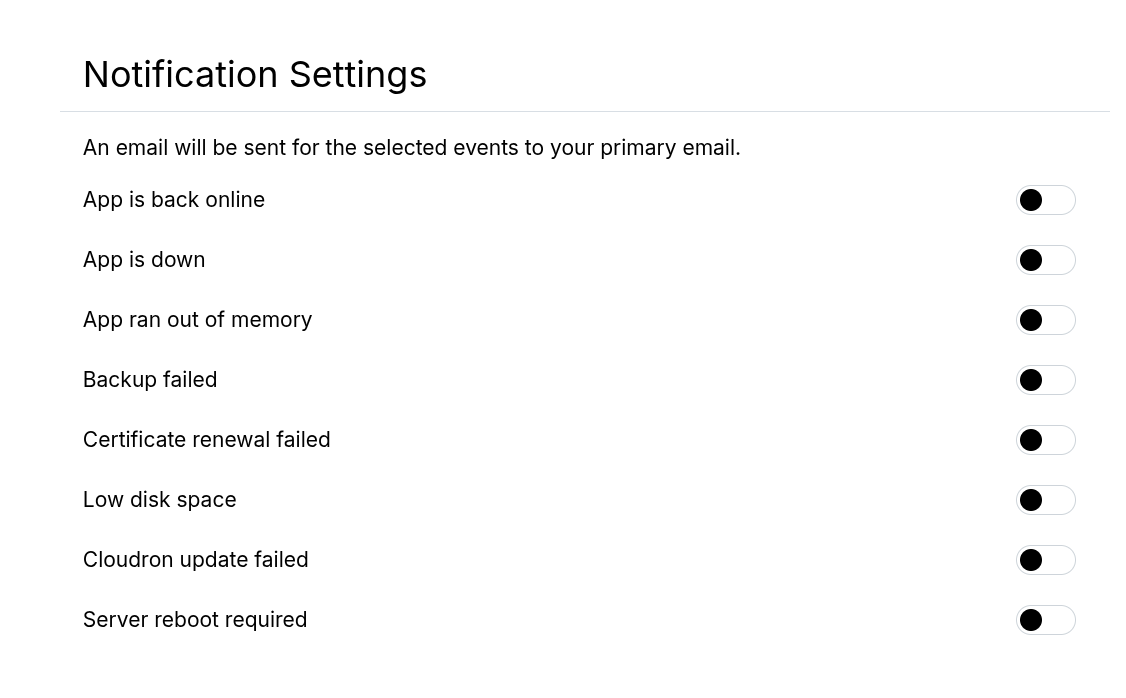
Task: Select the primary email description text
Action: pos(411,147)
